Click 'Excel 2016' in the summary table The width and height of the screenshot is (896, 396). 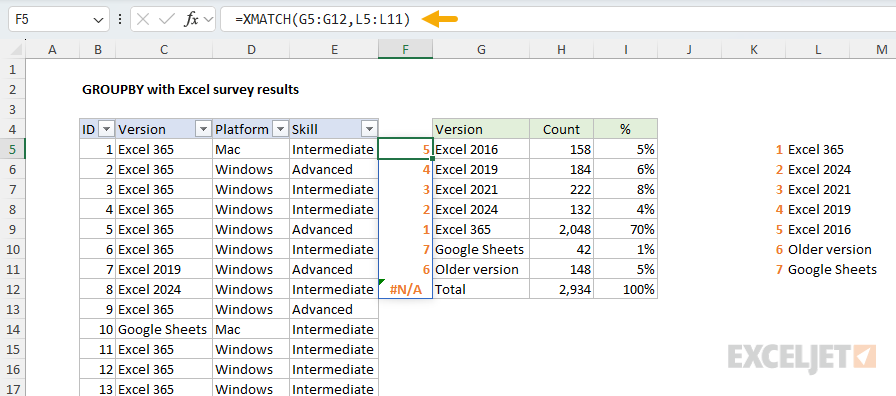481,149
